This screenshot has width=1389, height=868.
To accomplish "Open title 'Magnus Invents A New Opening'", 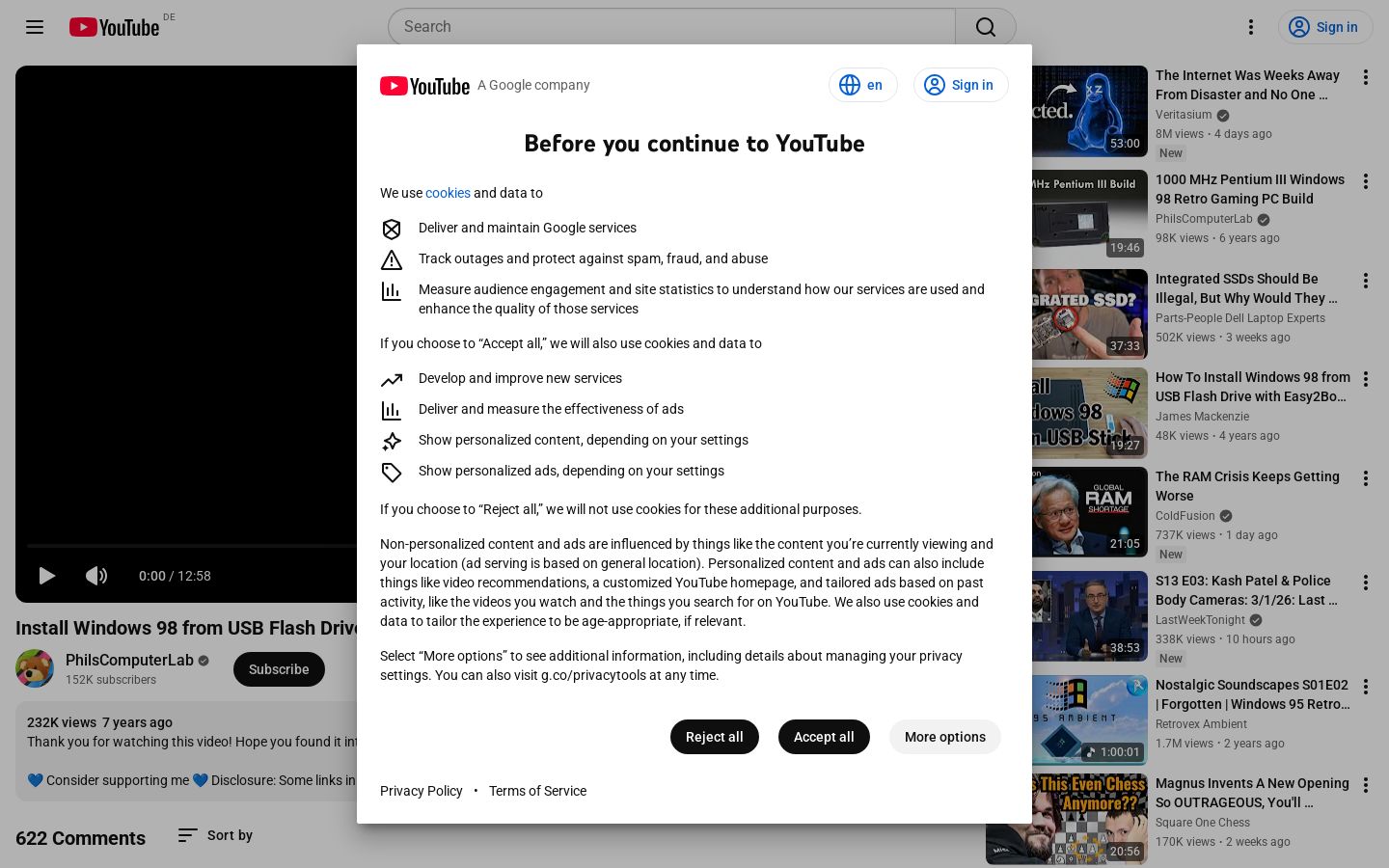I will (x=1252, y=793).
